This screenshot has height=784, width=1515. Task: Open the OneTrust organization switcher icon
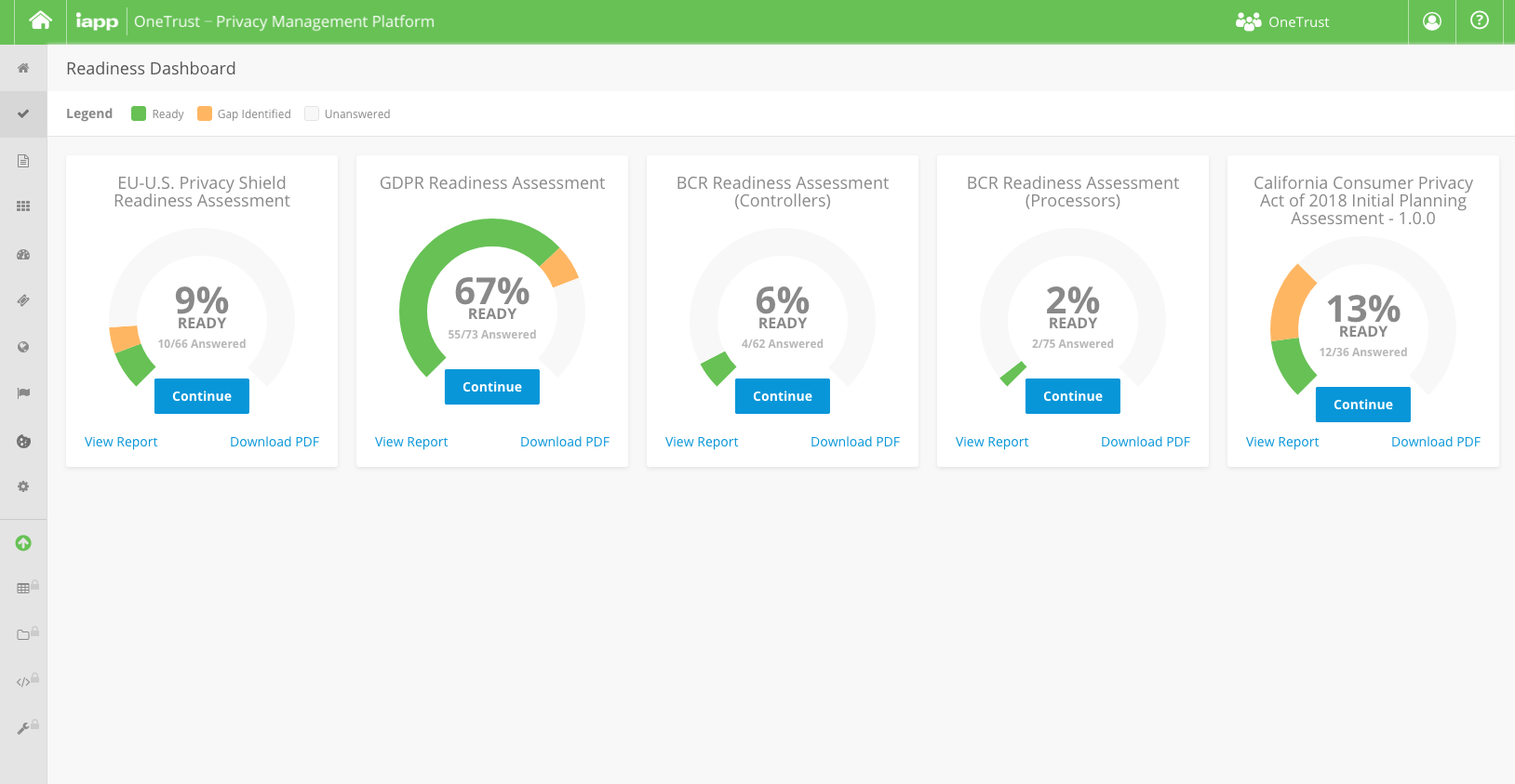click(x=1248, y=21)
